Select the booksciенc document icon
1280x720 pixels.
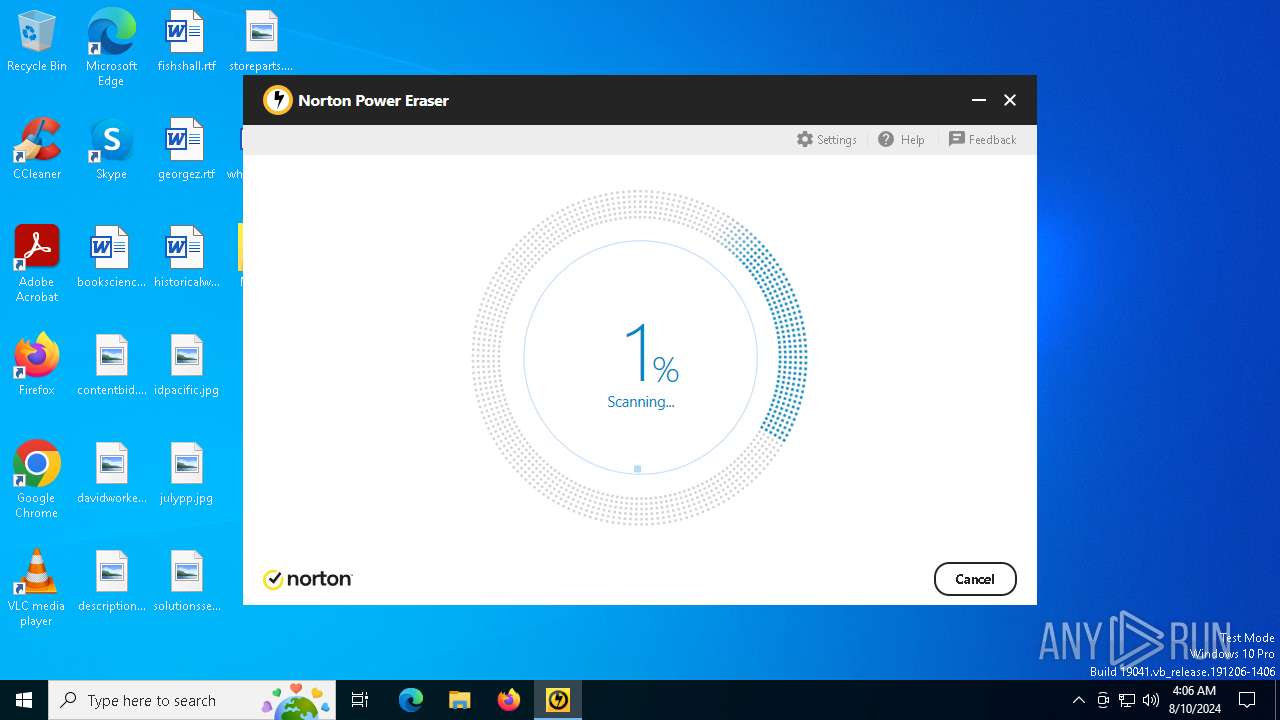[x=111, y=257]
